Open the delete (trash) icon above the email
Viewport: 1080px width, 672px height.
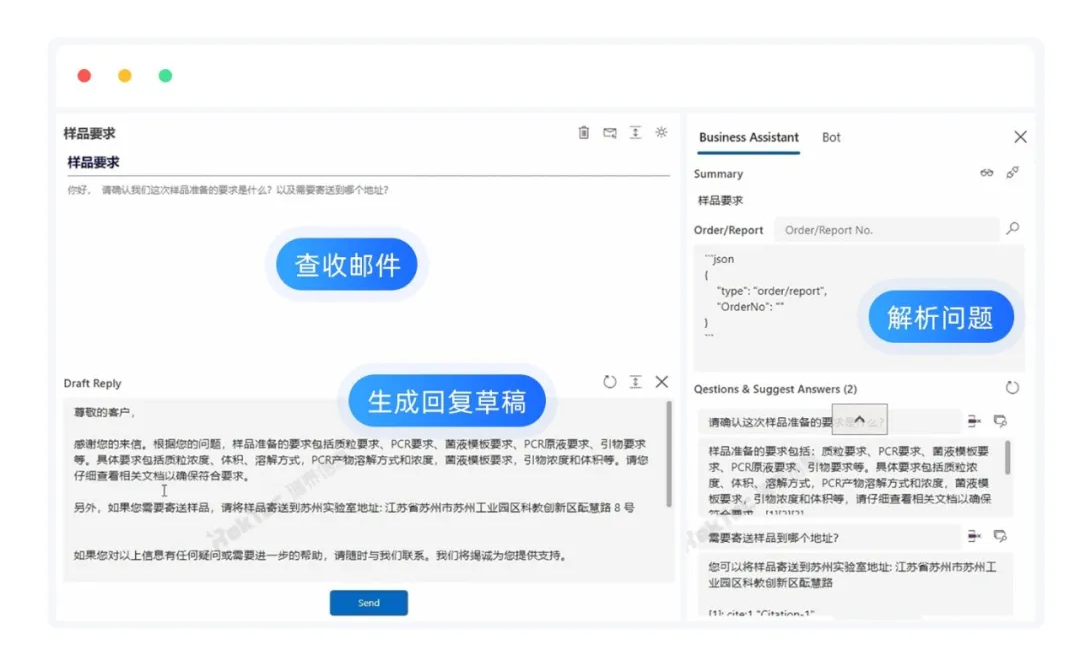[x=584, y=131]
